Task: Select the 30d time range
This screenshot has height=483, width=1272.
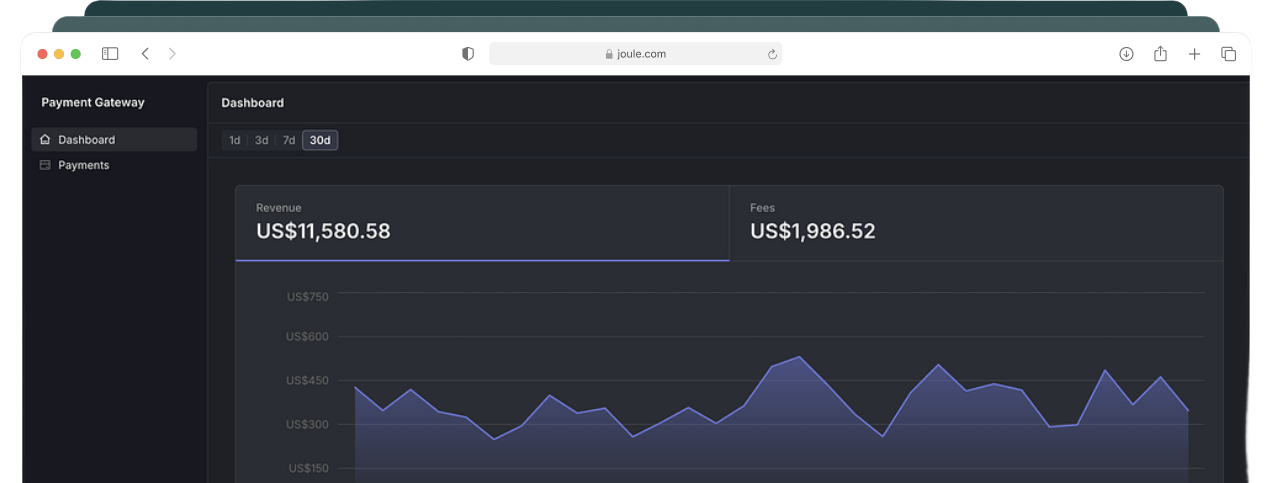Action: (x=320, y=140)
